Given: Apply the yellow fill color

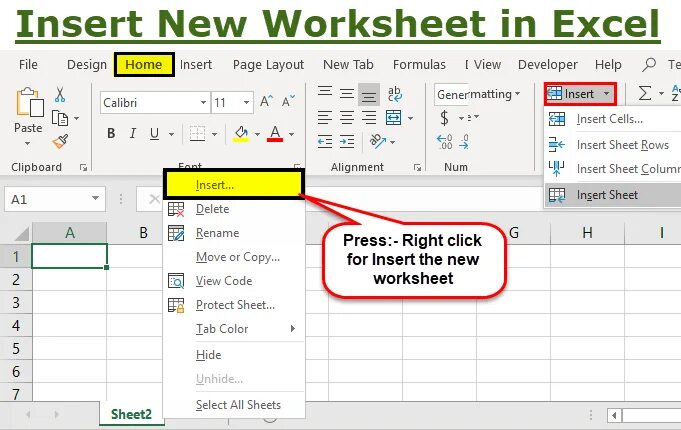Looking at the screenshot, I should pyautogui.click(x=241, y=134).
